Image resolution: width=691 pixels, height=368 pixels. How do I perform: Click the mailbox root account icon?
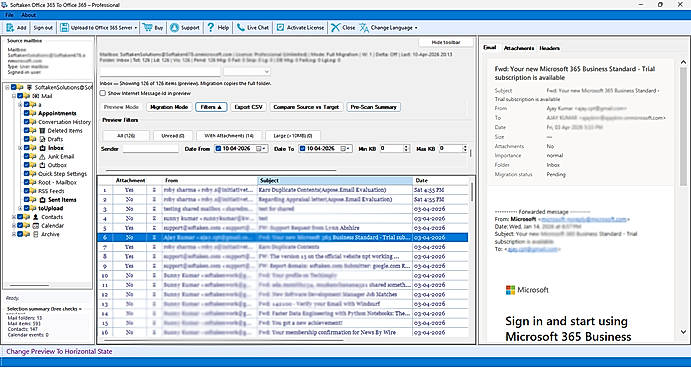pyautogui.click(x=30, y=87)
